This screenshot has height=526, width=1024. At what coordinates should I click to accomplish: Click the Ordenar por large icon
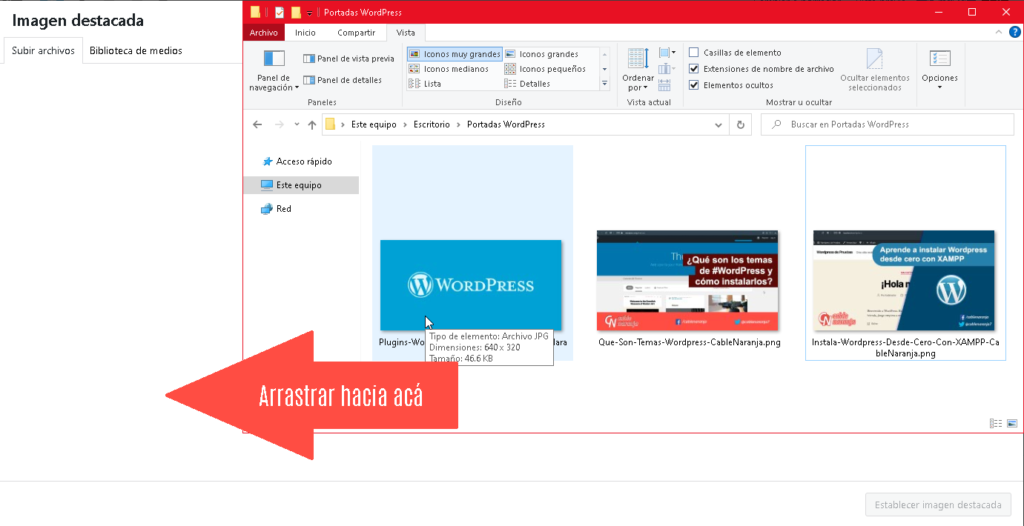[x=637, y=59]
